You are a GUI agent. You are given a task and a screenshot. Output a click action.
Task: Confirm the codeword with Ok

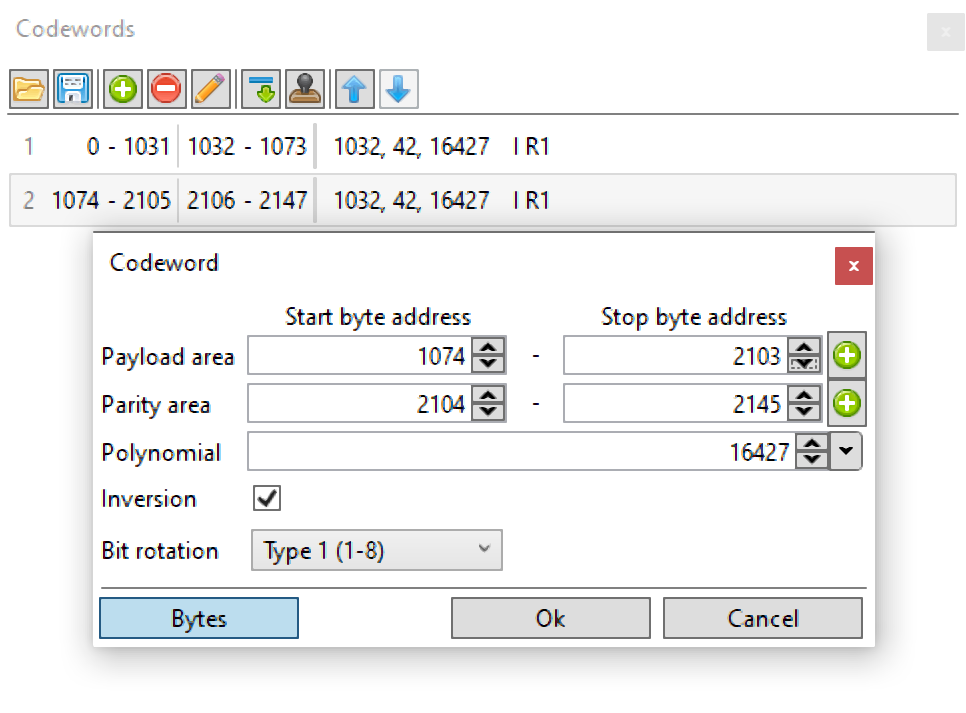(x=551, y=618)
